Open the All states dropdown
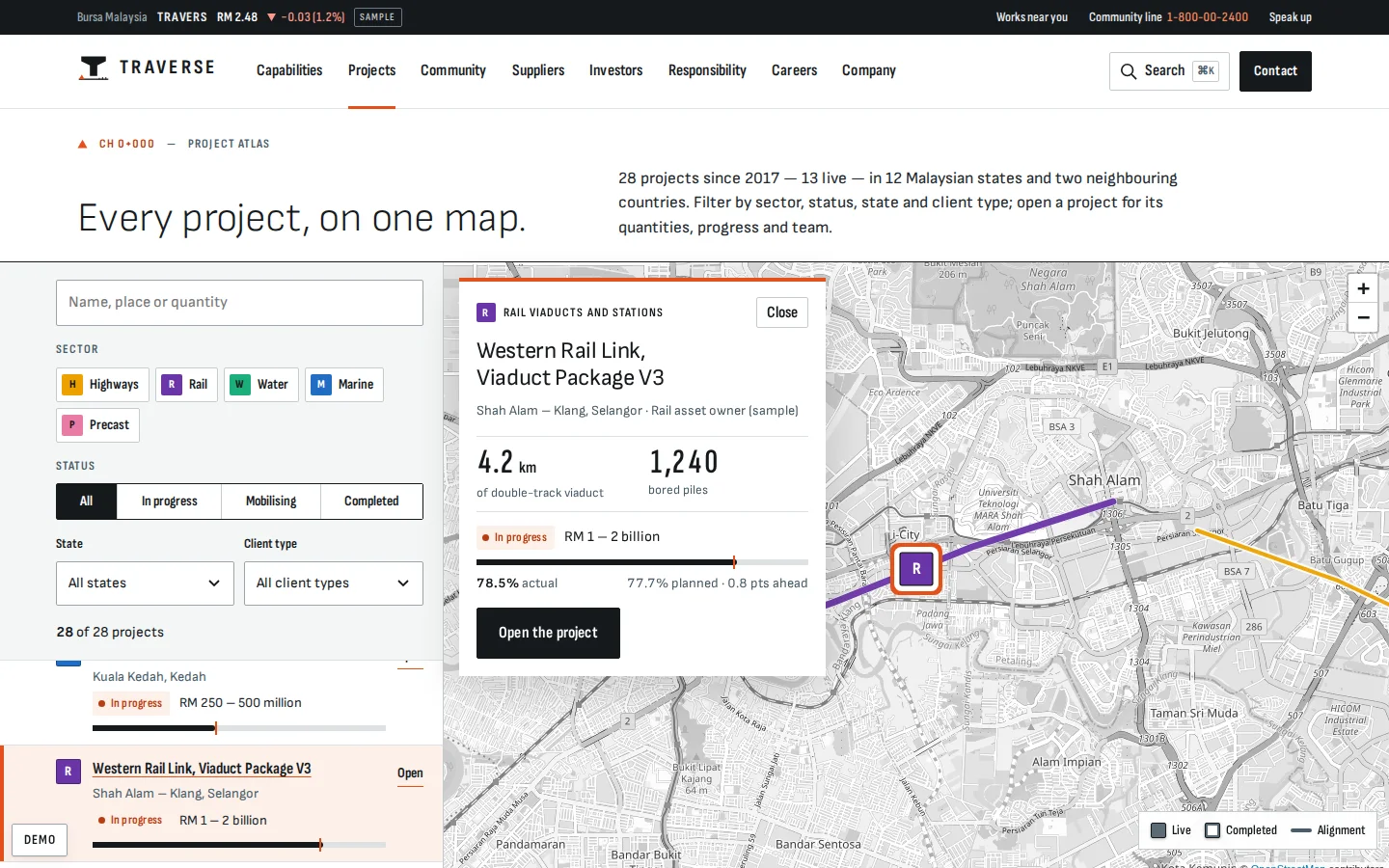 pos(145,583)
